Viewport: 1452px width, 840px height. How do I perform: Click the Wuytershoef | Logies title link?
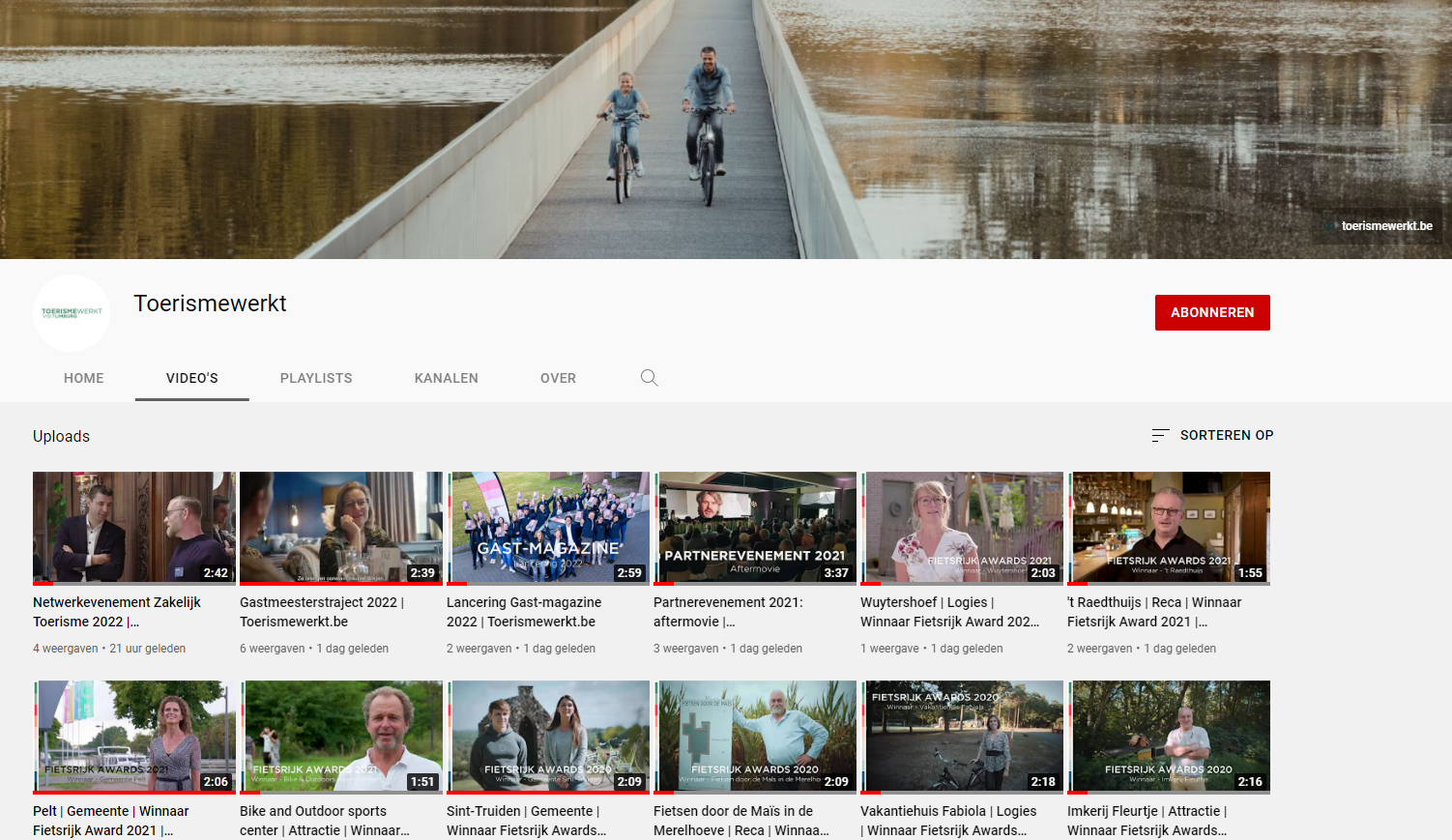950,612
